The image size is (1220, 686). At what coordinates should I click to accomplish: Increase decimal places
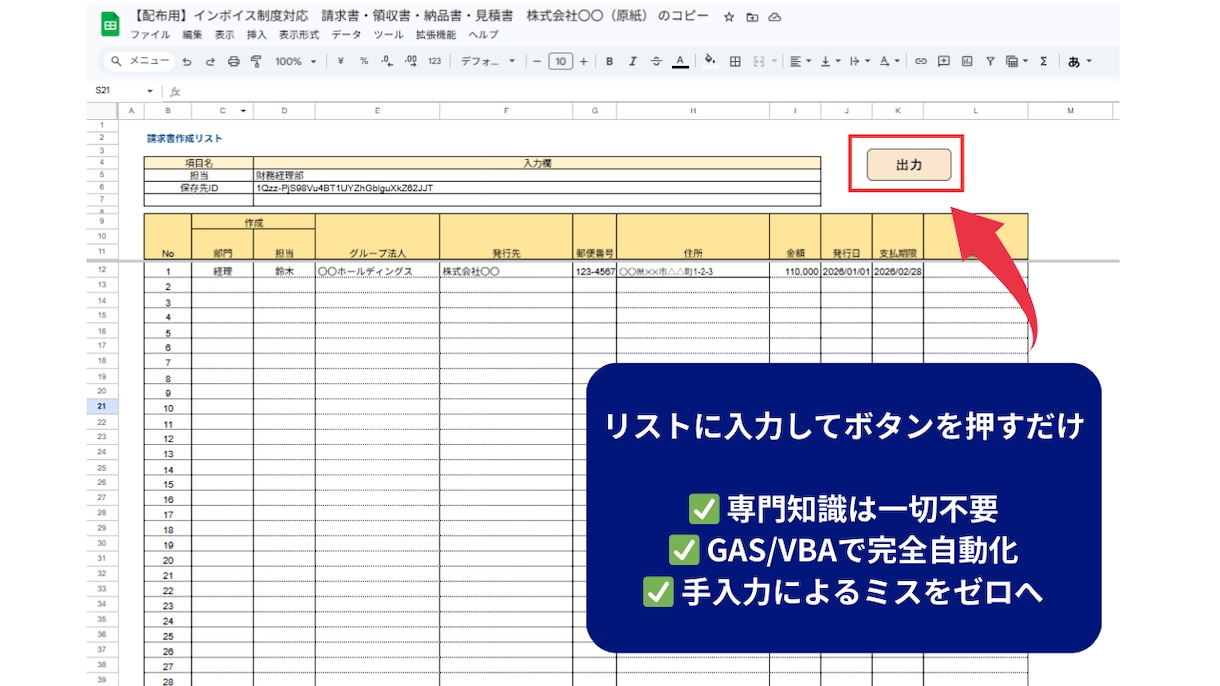pos(410,61)
